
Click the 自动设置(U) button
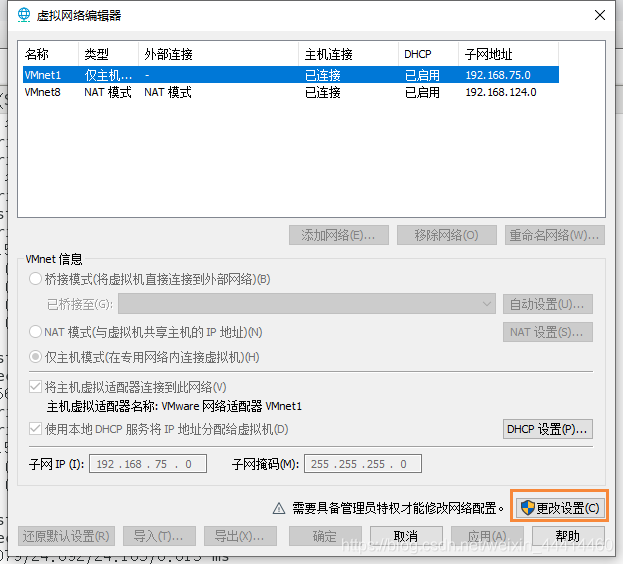(548, 304)
